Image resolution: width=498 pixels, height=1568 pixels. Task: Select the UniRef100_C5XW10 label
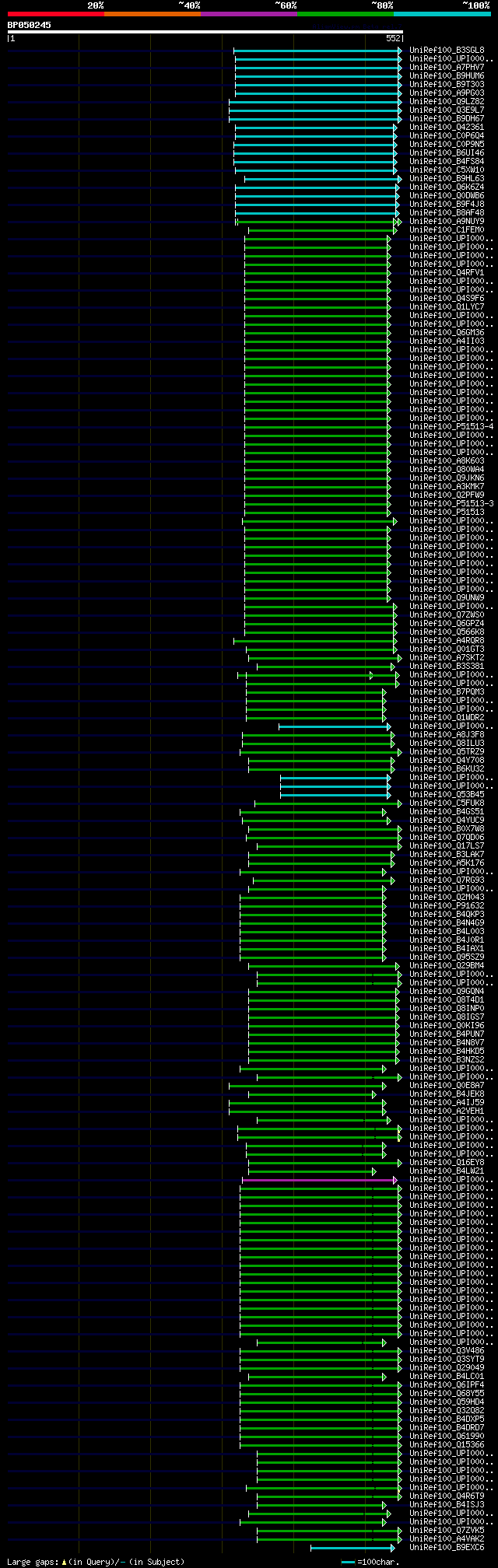pyautogui.click(x=447, y=170)
